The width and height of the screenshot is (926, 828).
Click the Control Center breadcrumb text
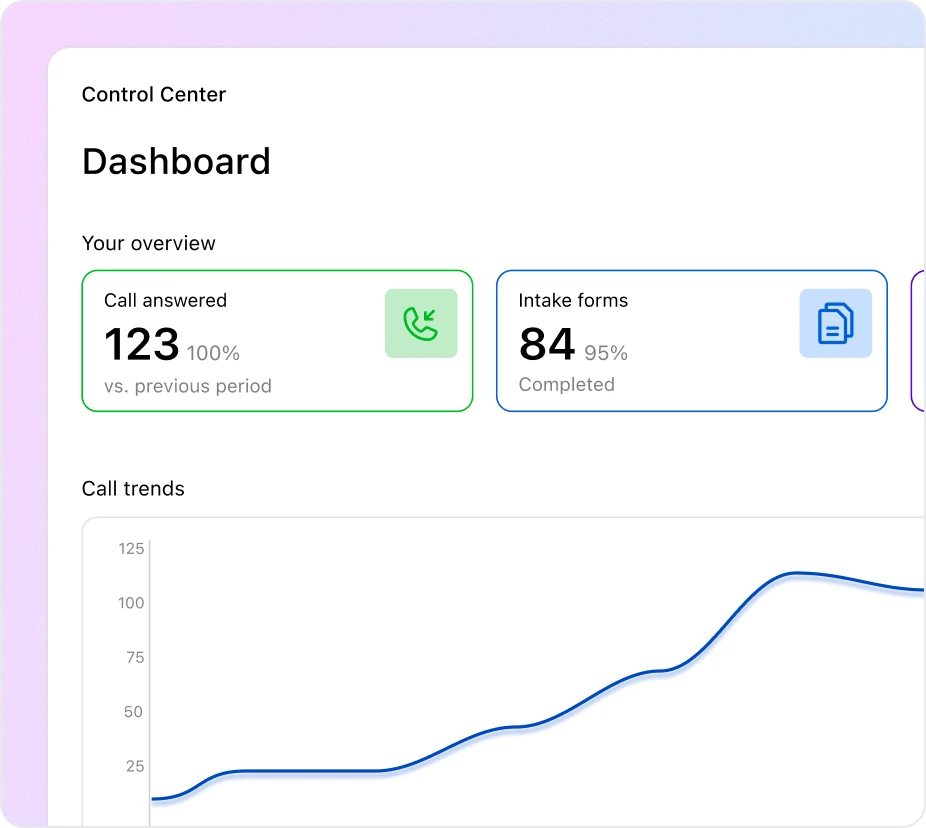click(x=154, y=95)
